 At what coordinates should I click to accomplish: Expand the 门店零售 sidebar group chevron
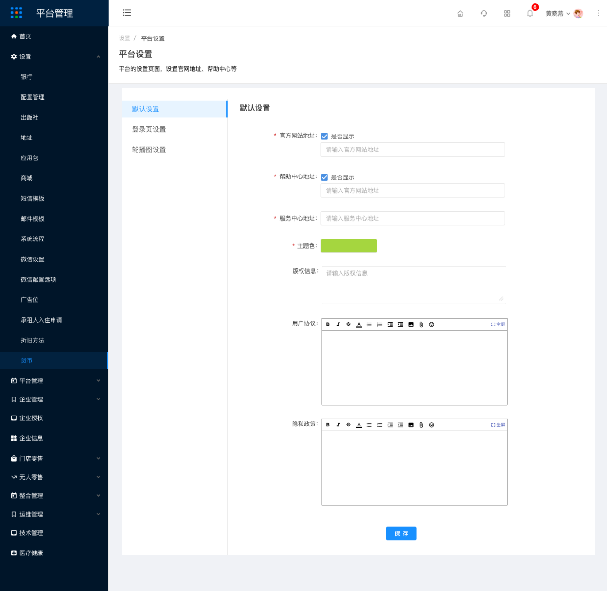pos(98,458)
